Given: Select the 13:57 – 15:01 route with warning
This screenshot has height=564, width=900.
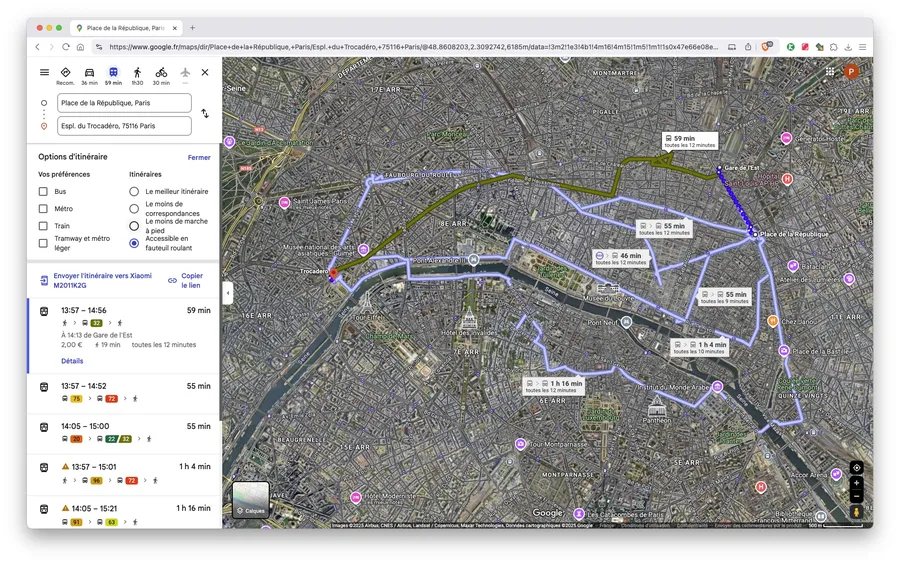Looking at the screenshot, I should (x=124, y=474).
